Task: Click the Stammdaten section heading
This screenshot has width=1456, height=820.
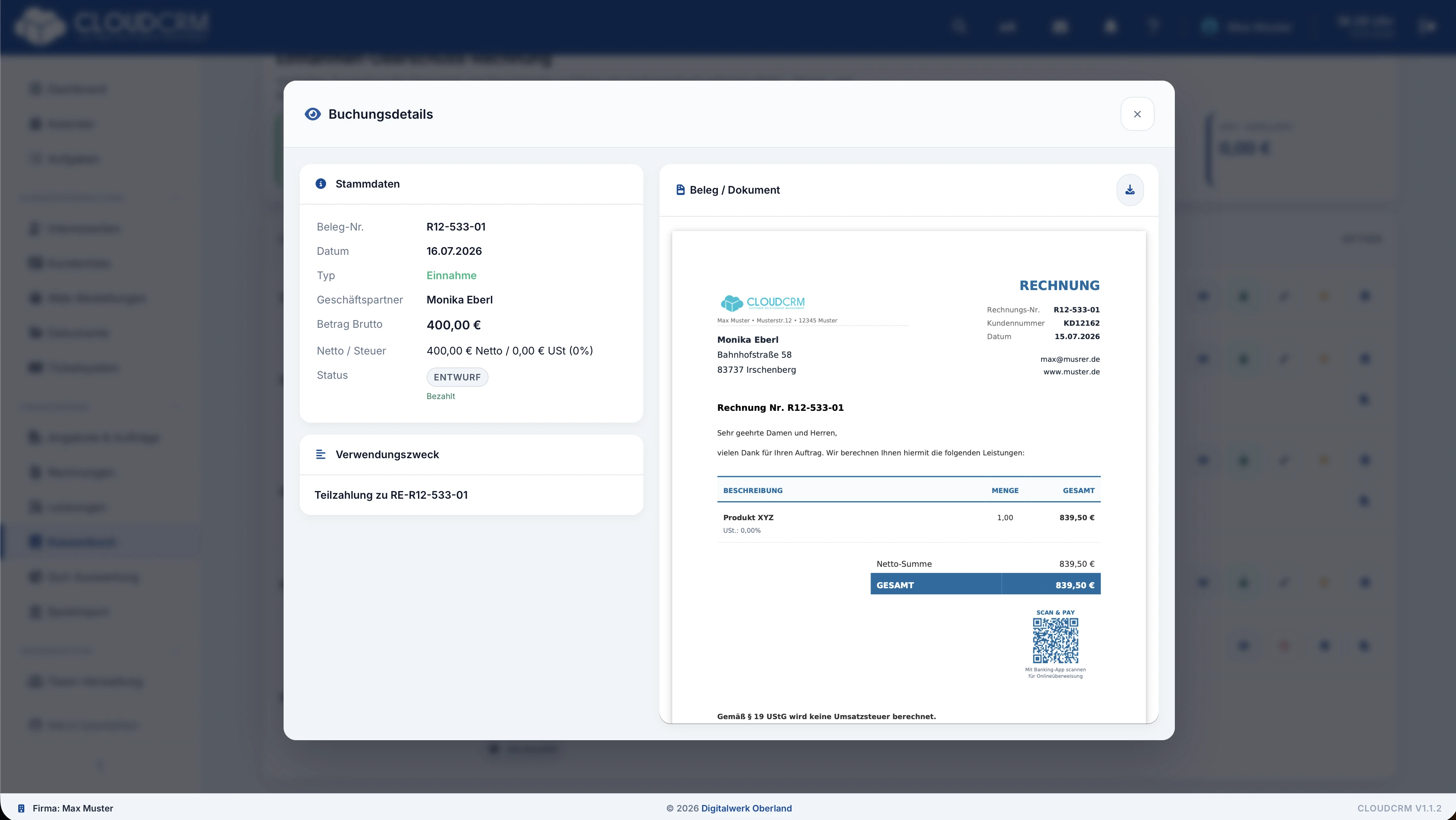Action: [x=367, y=184]
